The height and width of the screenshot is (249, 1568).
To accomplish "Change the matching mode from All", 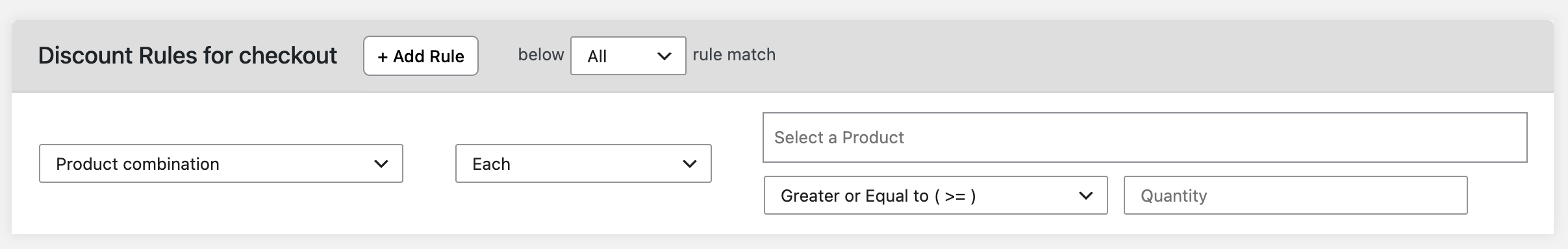I will (x=628, y=56).
